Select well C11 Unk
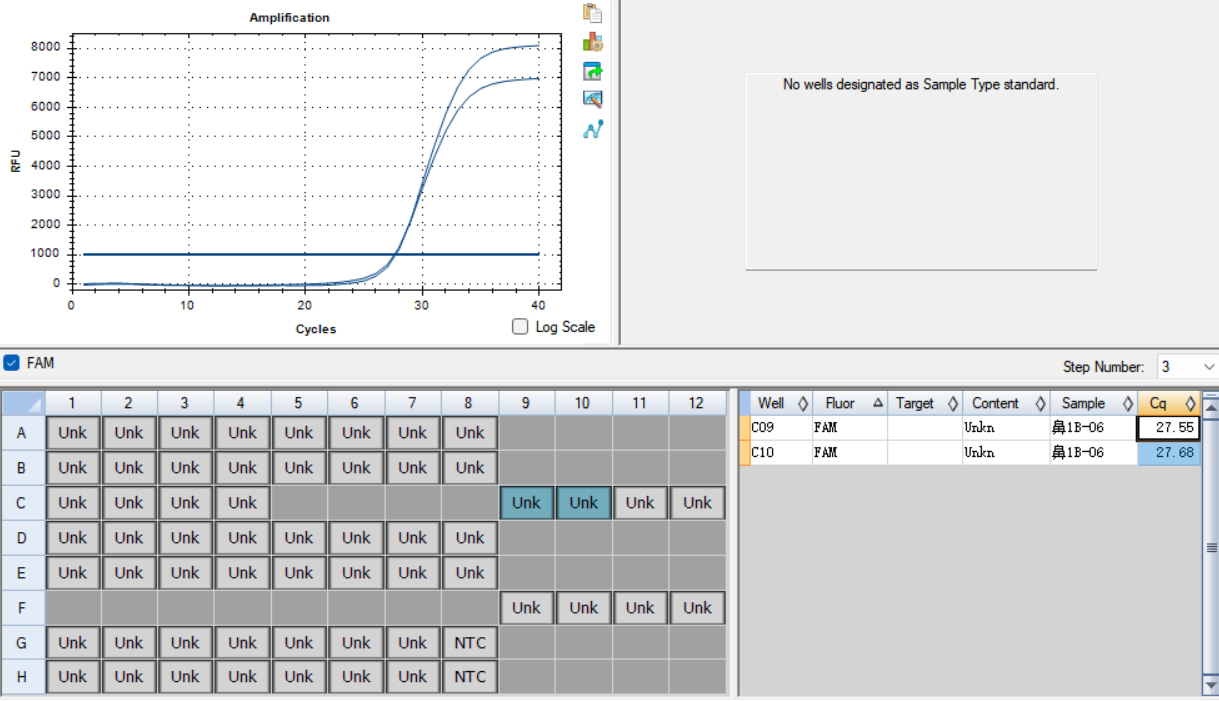 click(x=640, y=503)
